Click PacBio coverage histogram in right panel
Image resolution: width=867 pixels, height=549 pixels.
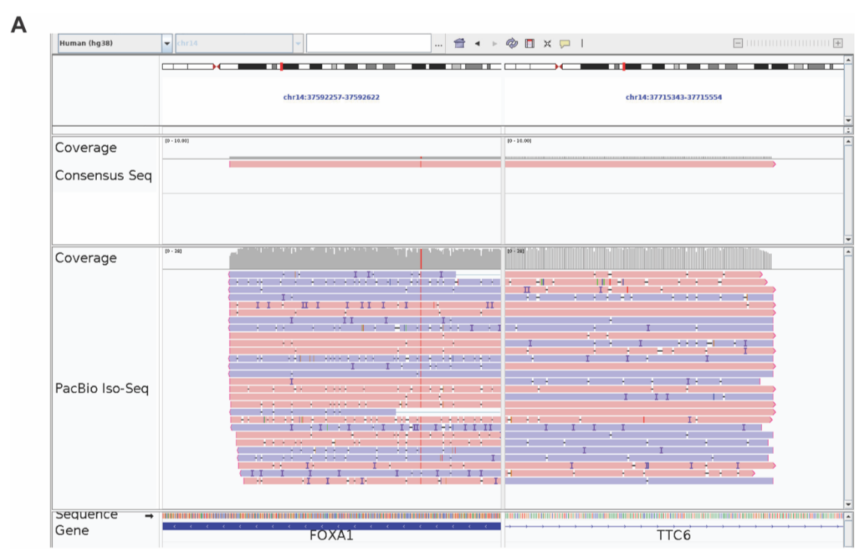639,259
